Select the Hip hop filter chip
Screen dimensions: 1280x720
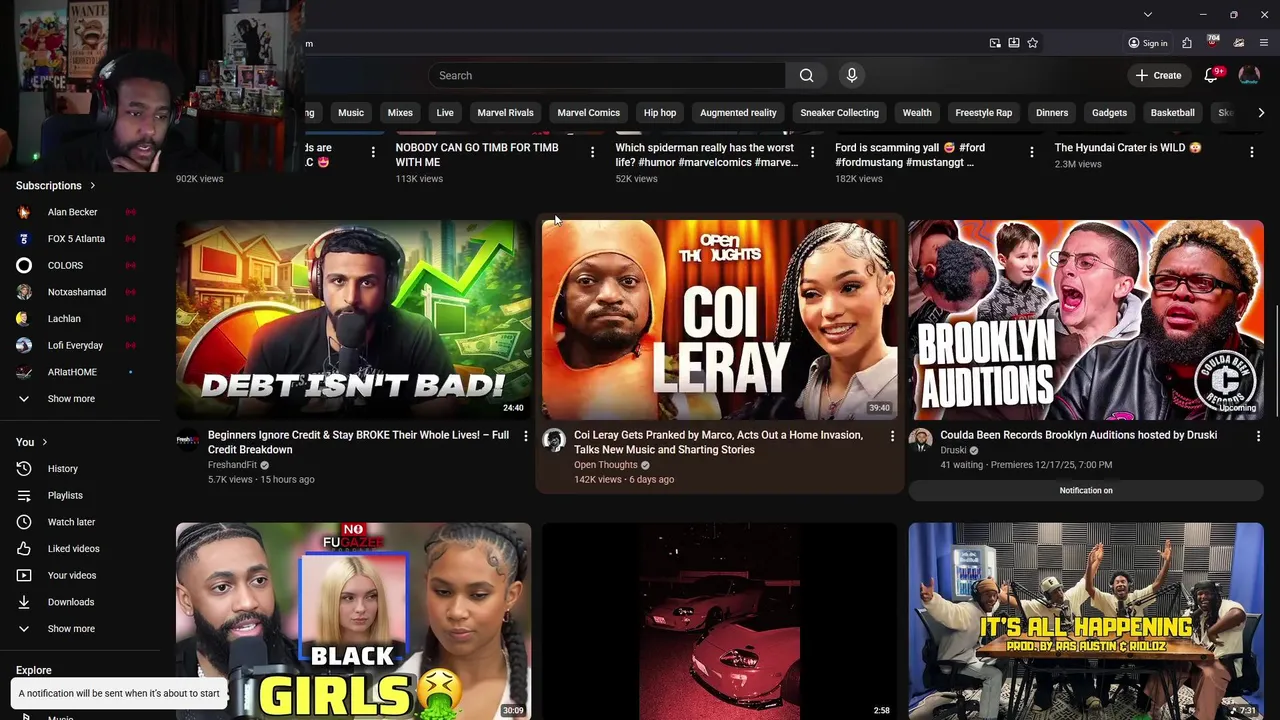click(660, 113)
